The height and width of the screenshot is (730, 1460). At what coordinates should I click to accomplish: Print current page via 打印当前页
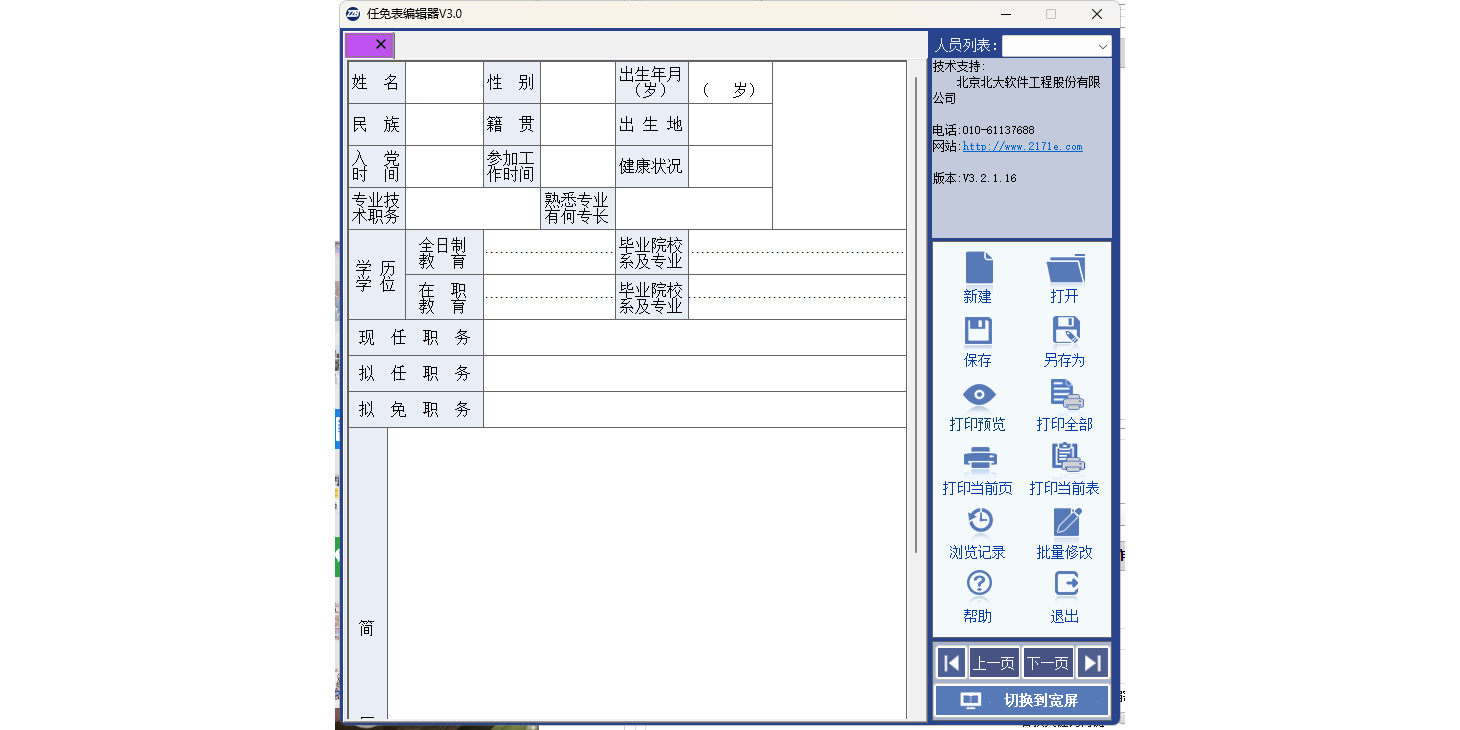pos(978,461)
